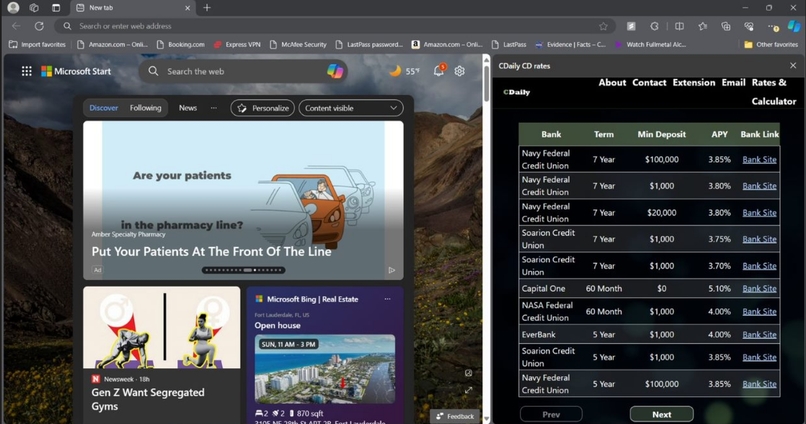806x424 pixels.
Task: Open Bank Site for Navy Federal 7 Year $20,000
Action: pos(759,213)
